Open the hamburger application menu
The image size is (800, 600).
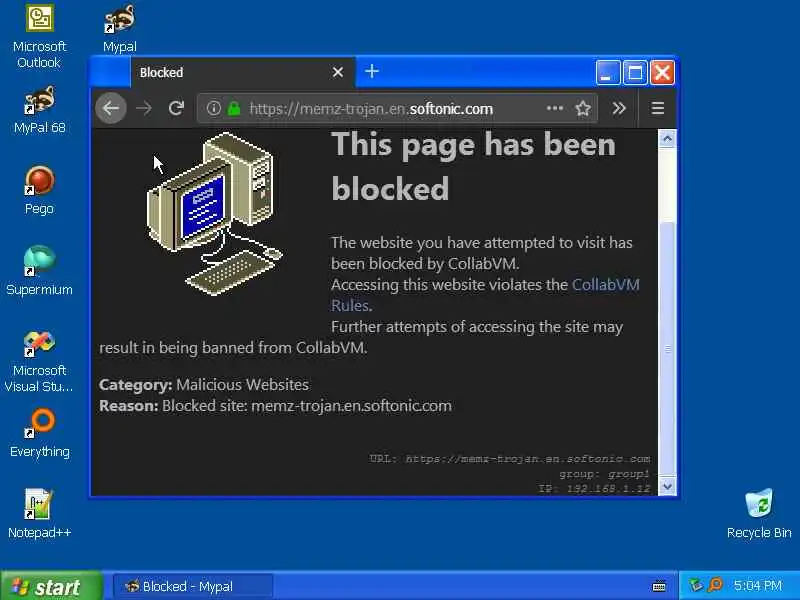[658, 108]
